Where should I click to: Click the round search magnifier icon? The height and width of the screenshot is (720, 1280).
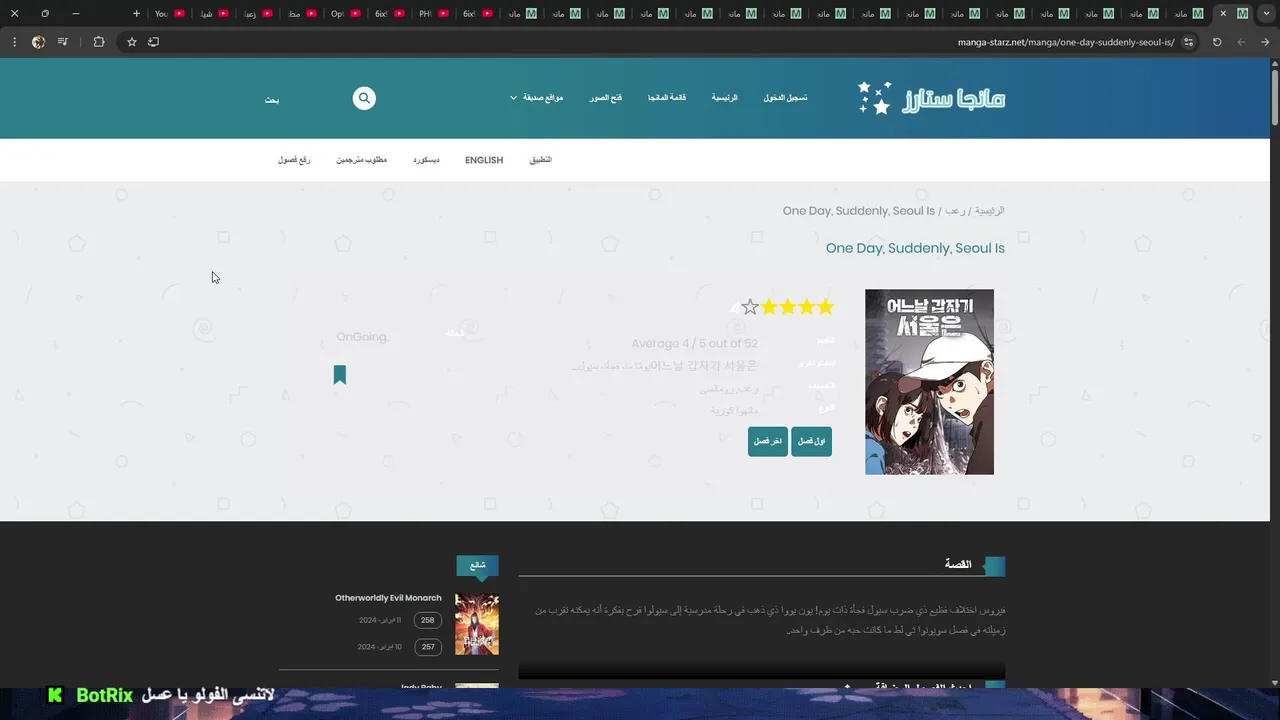point(364,98)
